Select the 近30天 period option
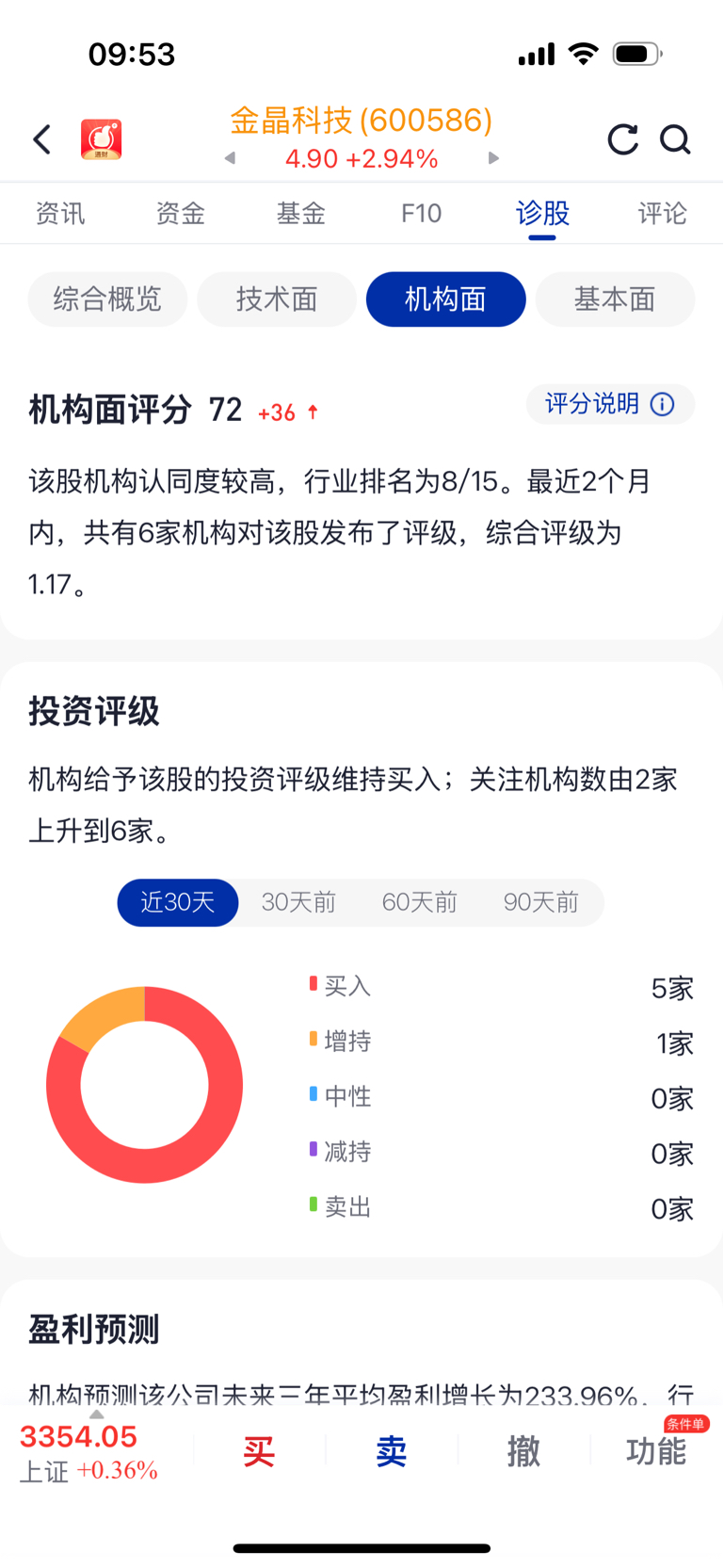The image size is (724, 1568). pyautogui.click(x=178, y=902)
